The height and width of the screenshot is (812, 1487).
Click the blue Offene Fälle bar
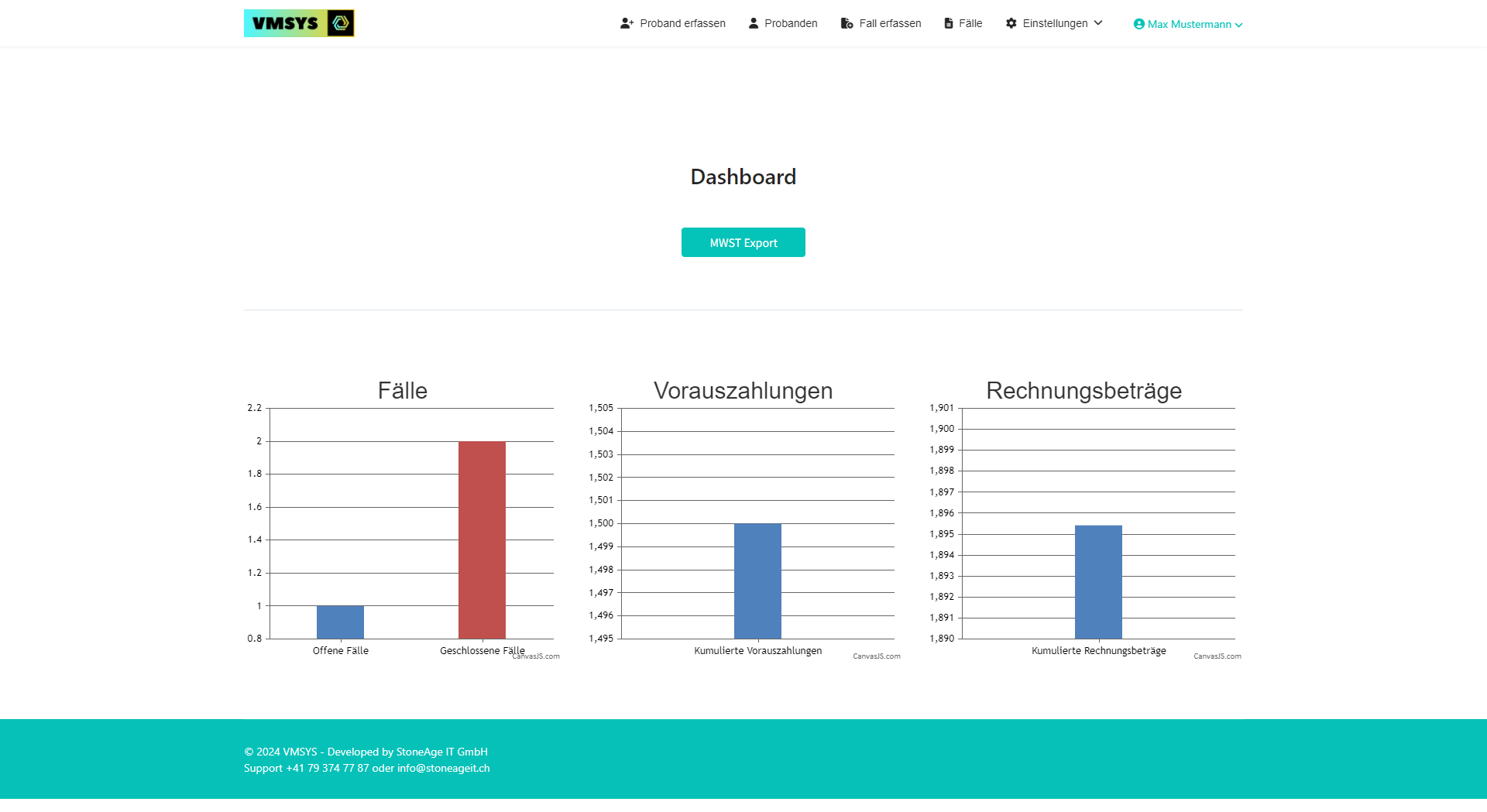coord(340,622)
